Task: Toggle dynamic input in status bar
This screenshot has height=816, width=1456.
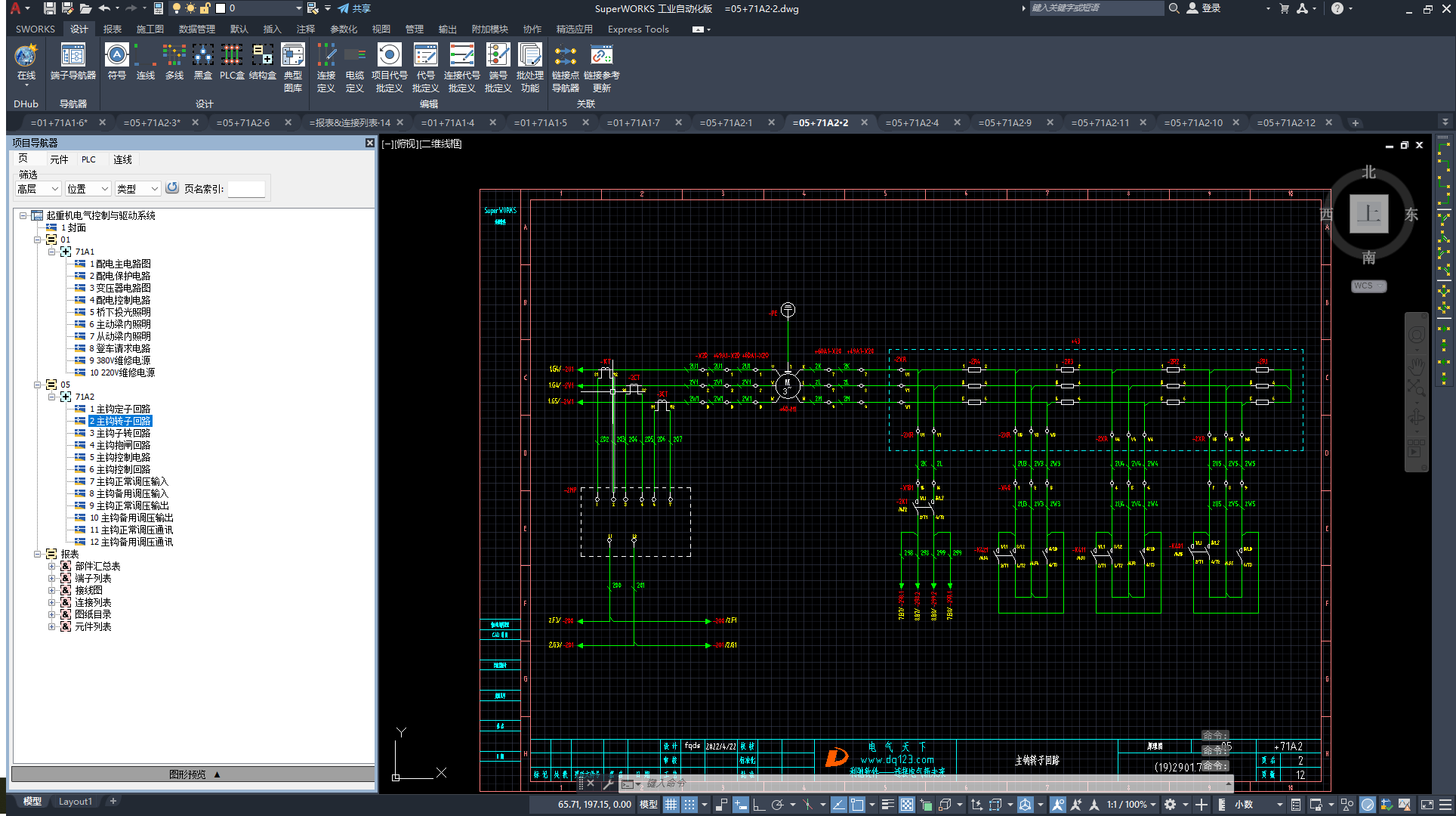Action: point(740,805)
